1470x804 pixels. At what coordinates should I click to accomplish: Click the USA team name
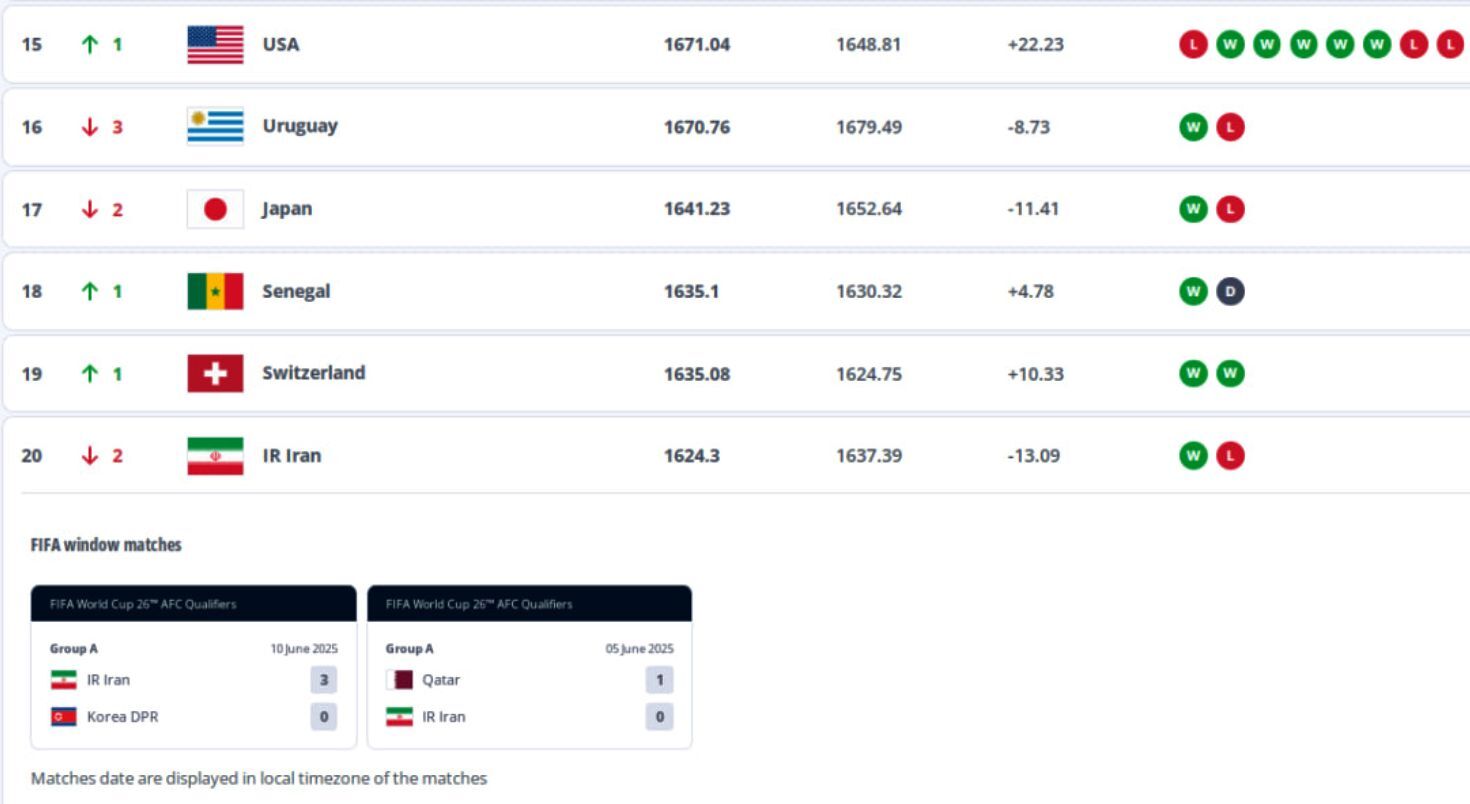click(x=281, y=45)
